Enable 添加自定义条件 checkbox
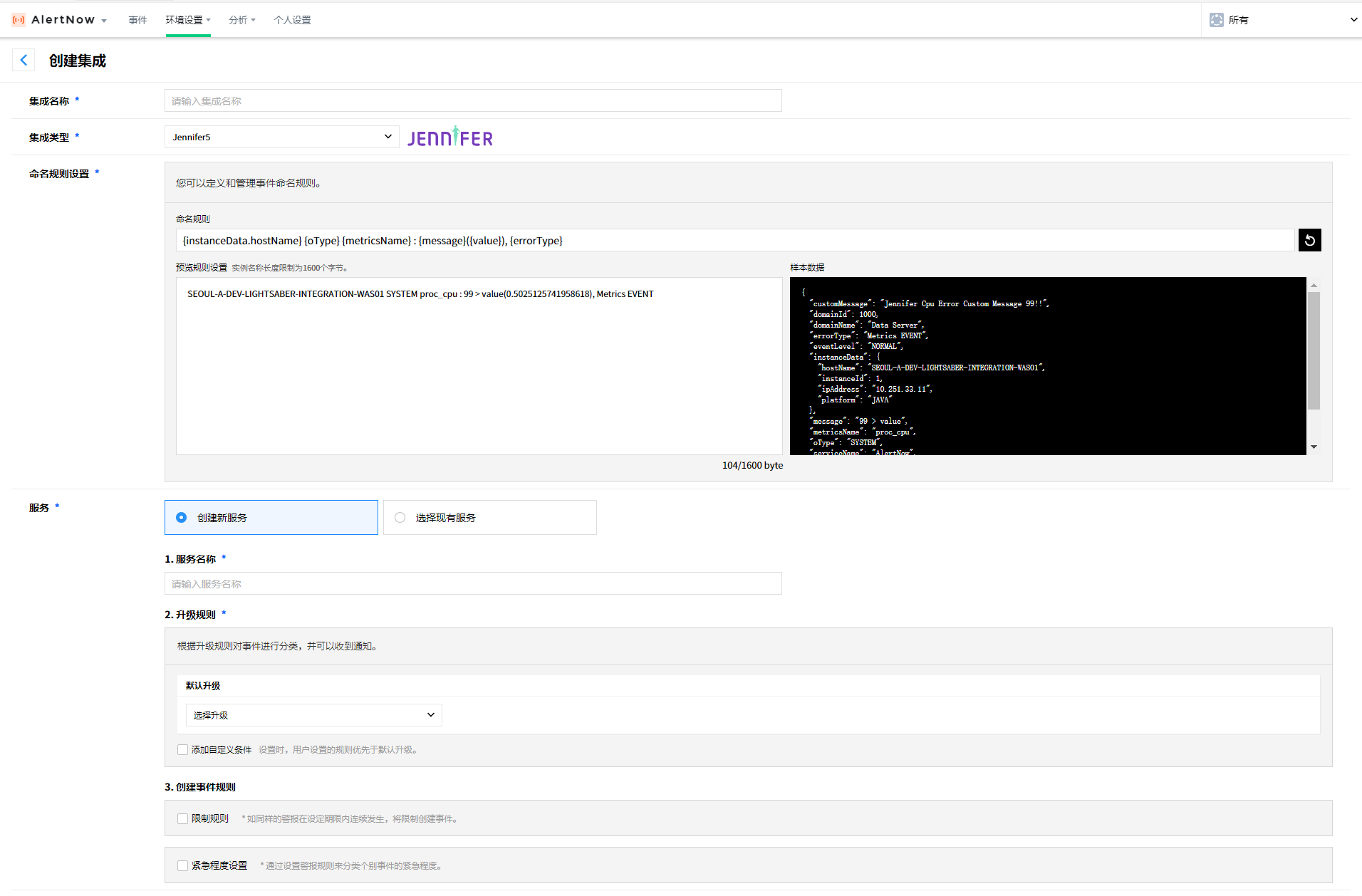 (x=183, y=750)
